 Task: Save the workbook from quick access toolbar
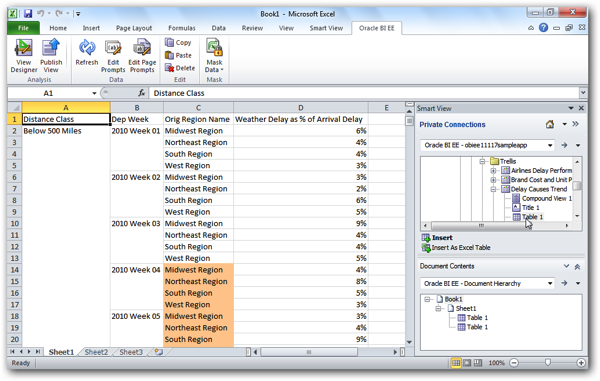pyautogui.click(x=28, y=14)
